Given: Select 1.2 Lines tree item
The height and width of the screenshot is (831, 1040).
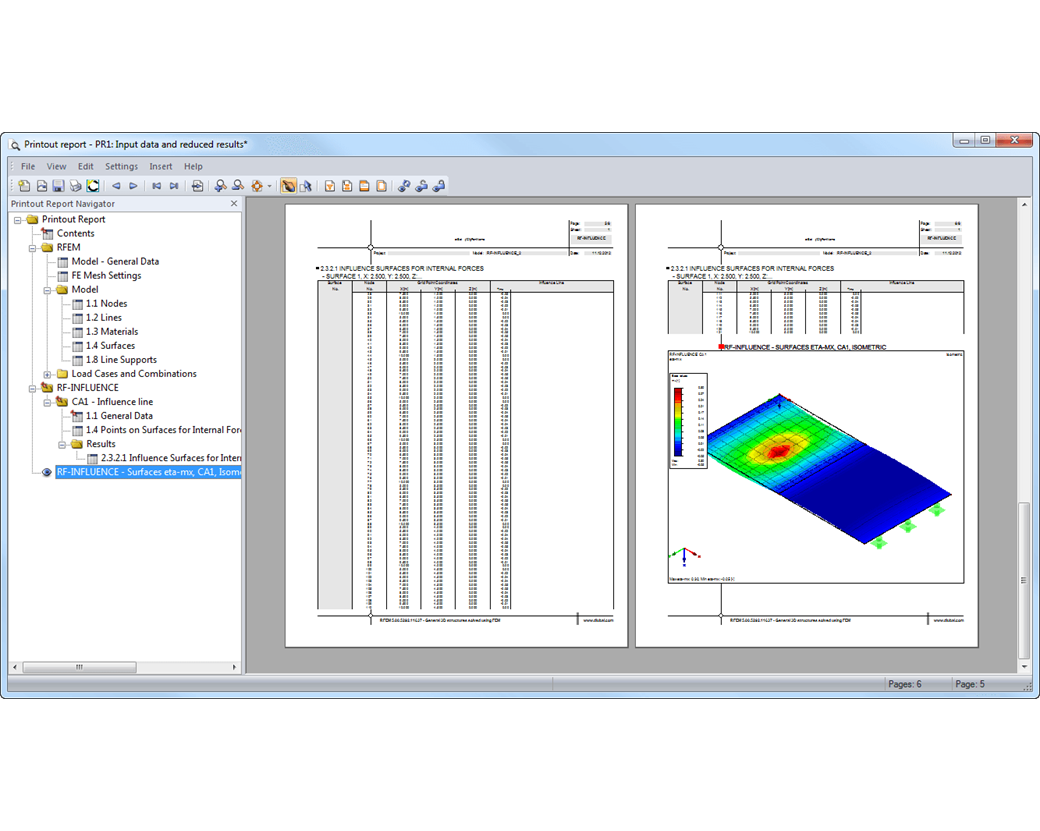Looking at the screenshot, I should click(x=103, y=318).
